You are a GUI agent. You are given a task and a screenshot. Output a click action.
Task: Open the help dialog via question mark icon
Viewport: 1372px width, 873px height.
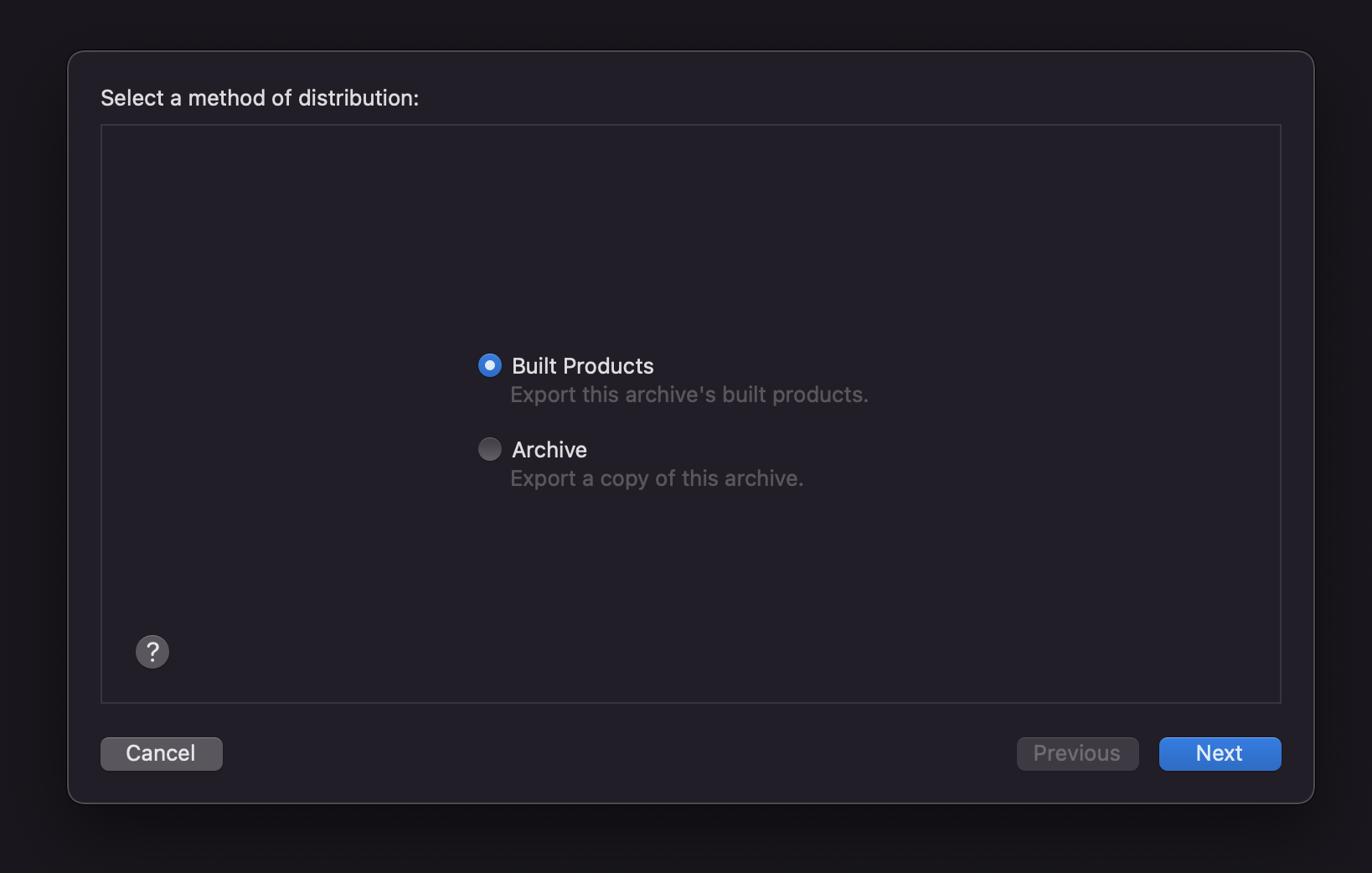[x=152, y=651]
